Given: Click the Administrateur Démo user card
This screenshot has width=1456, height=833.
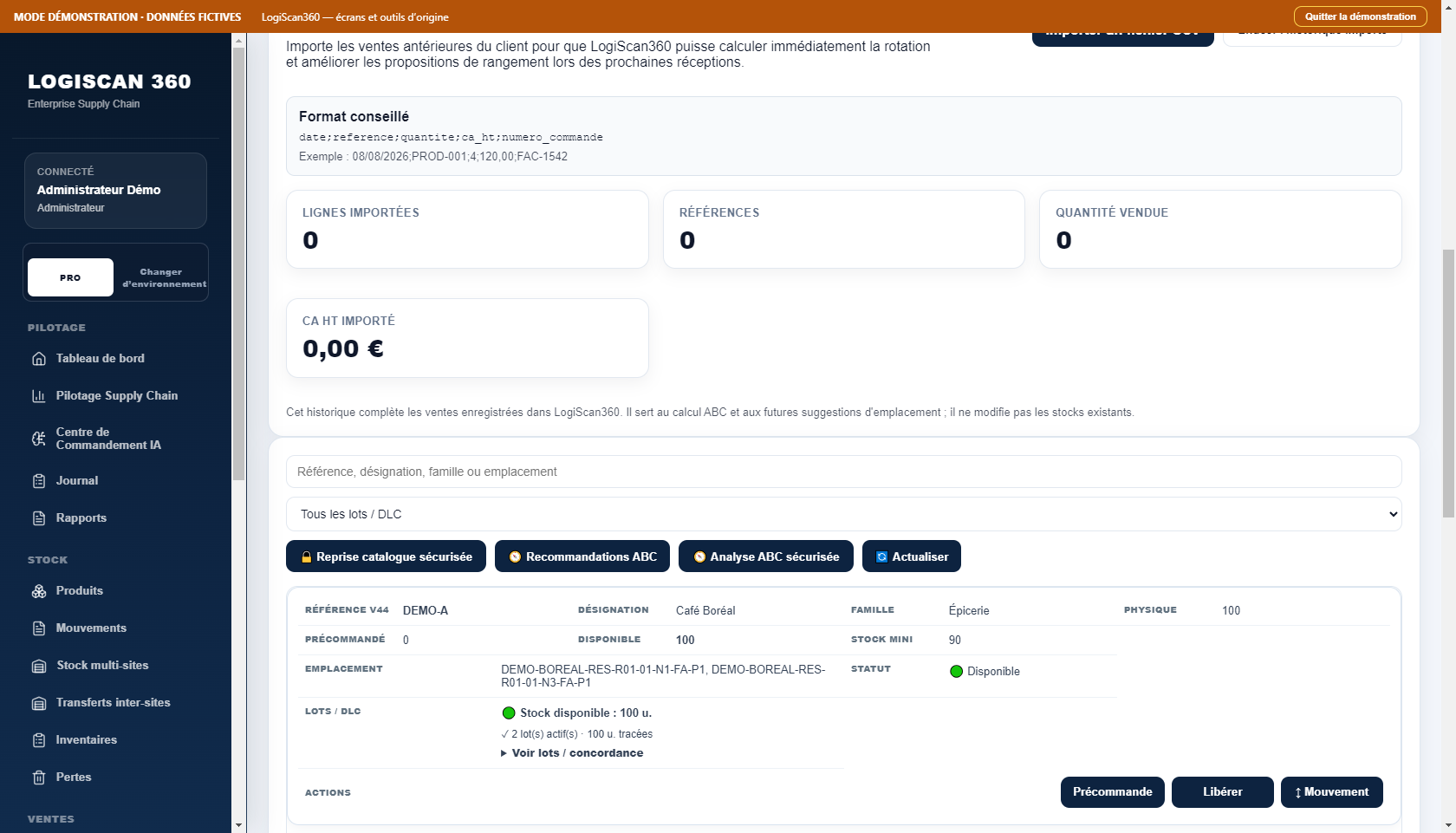Looking at the screenshot, I should click(x=115, y=191).
